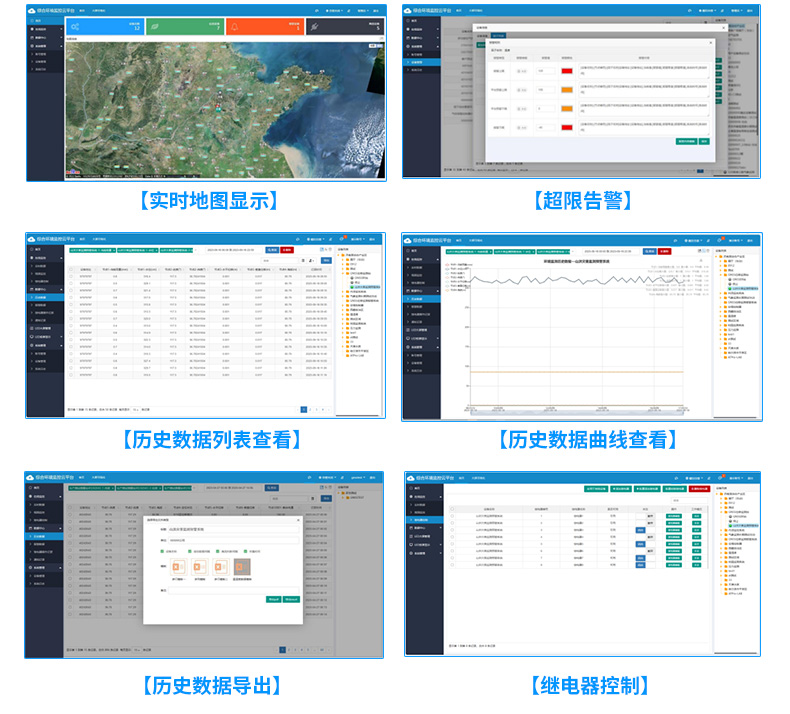This screenshot has height=714, width=790.
Task: Go to page 1 in history list pagination
Action: click(305, 410)
